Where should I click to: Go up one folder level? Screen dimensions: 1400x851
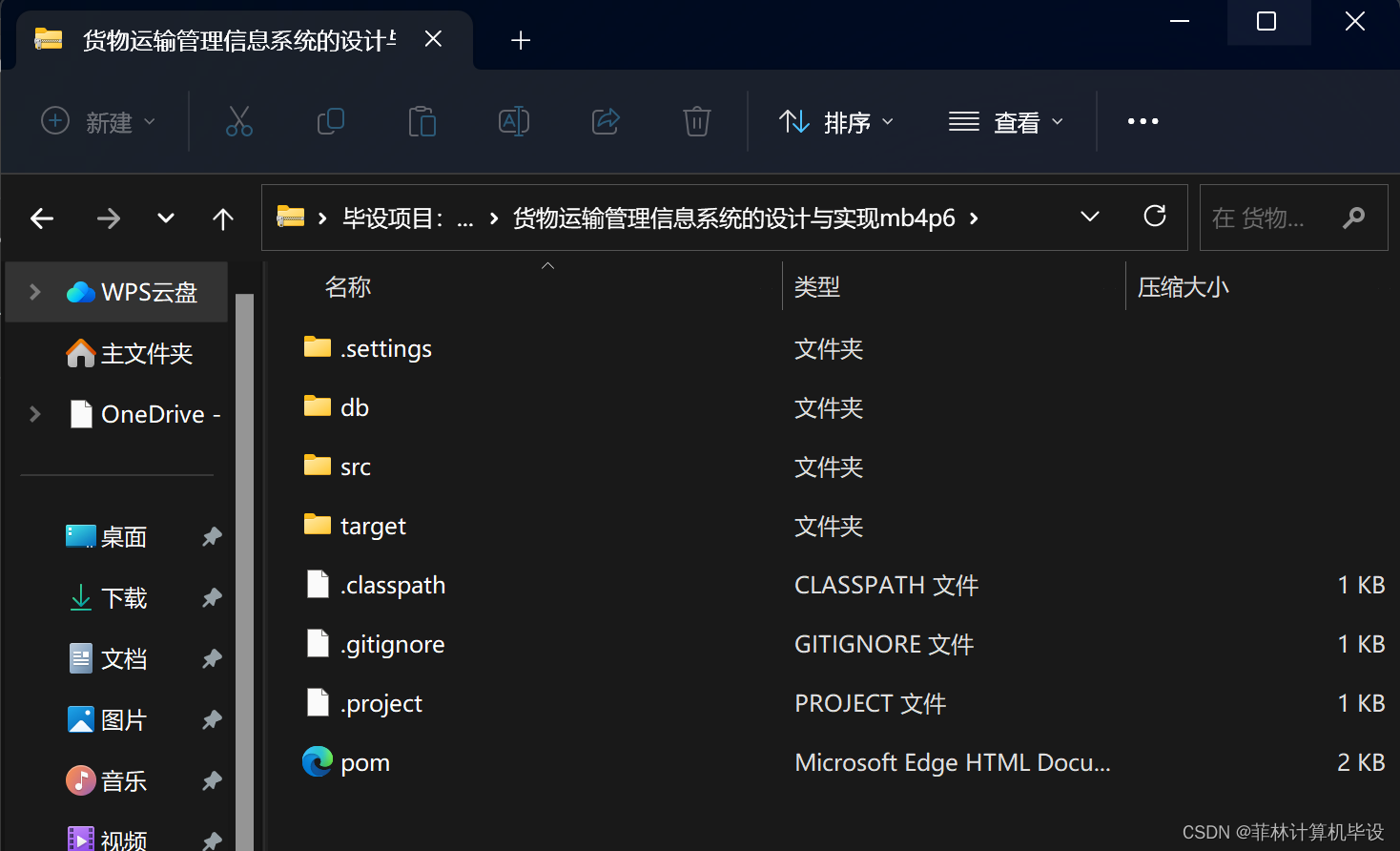point(223,218)
